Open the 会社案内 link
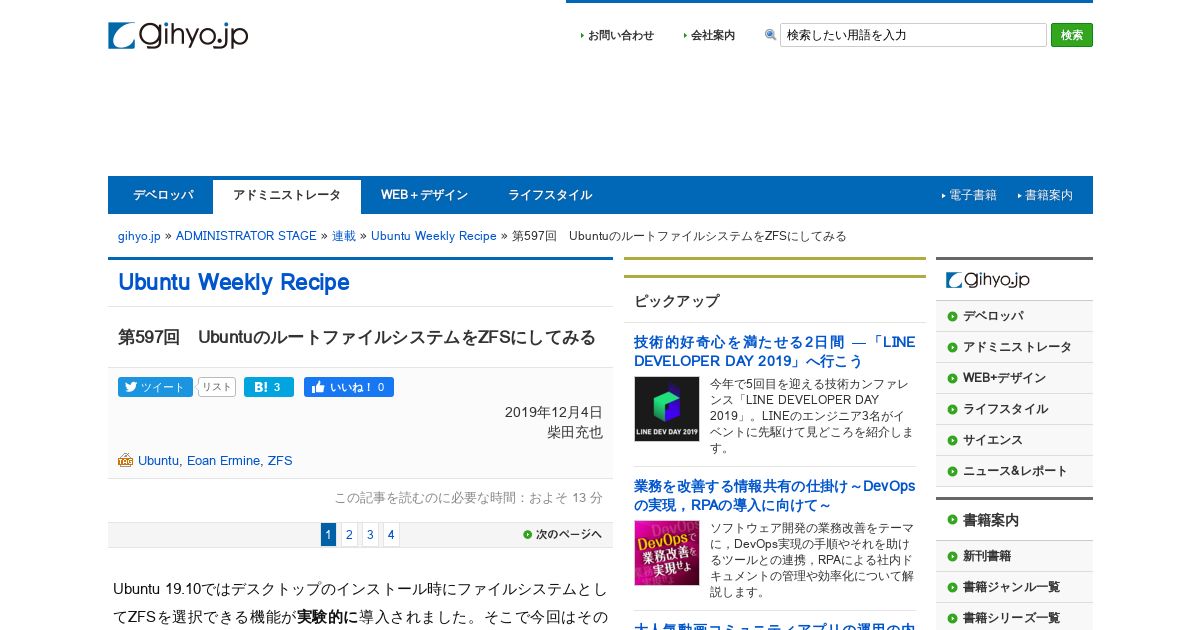This screenshot has width=1200, height=630. pos(713,35)
